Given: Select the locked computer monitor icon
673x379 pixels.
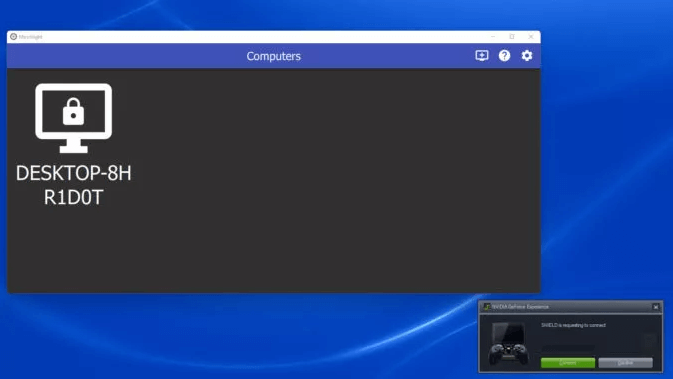Looking at the screenshot, I should pyautogui.click(x=73, y=118).
